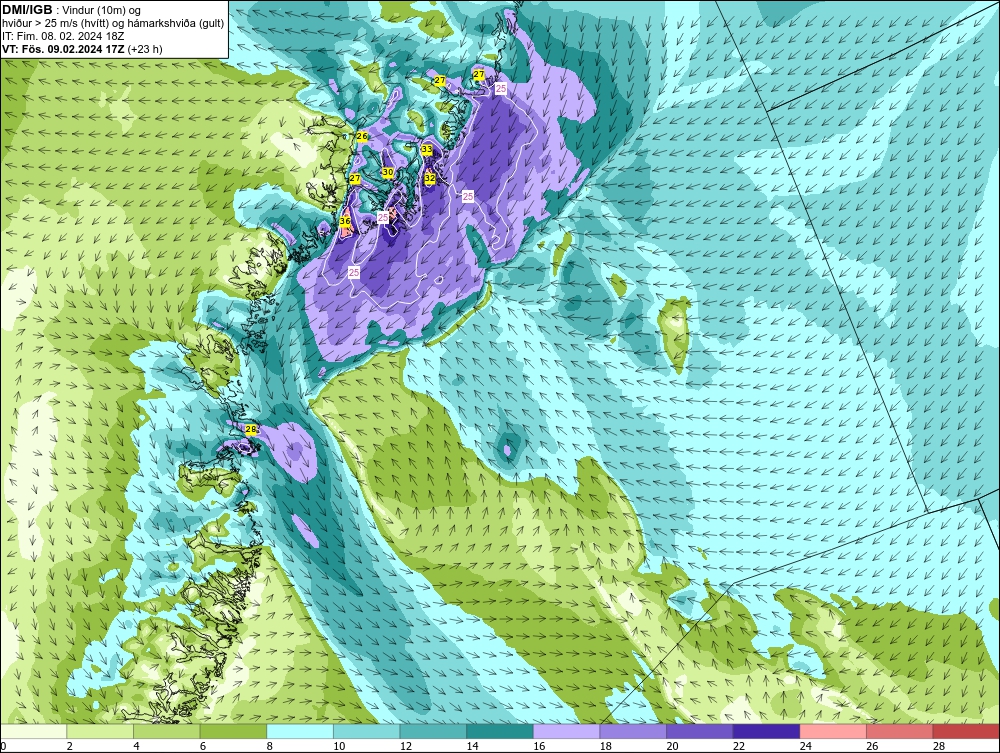Viewport: 1000px width, 753px height.
Task: Select the 18–20 m/s purple legend swatch
Action: click(633, 731)
